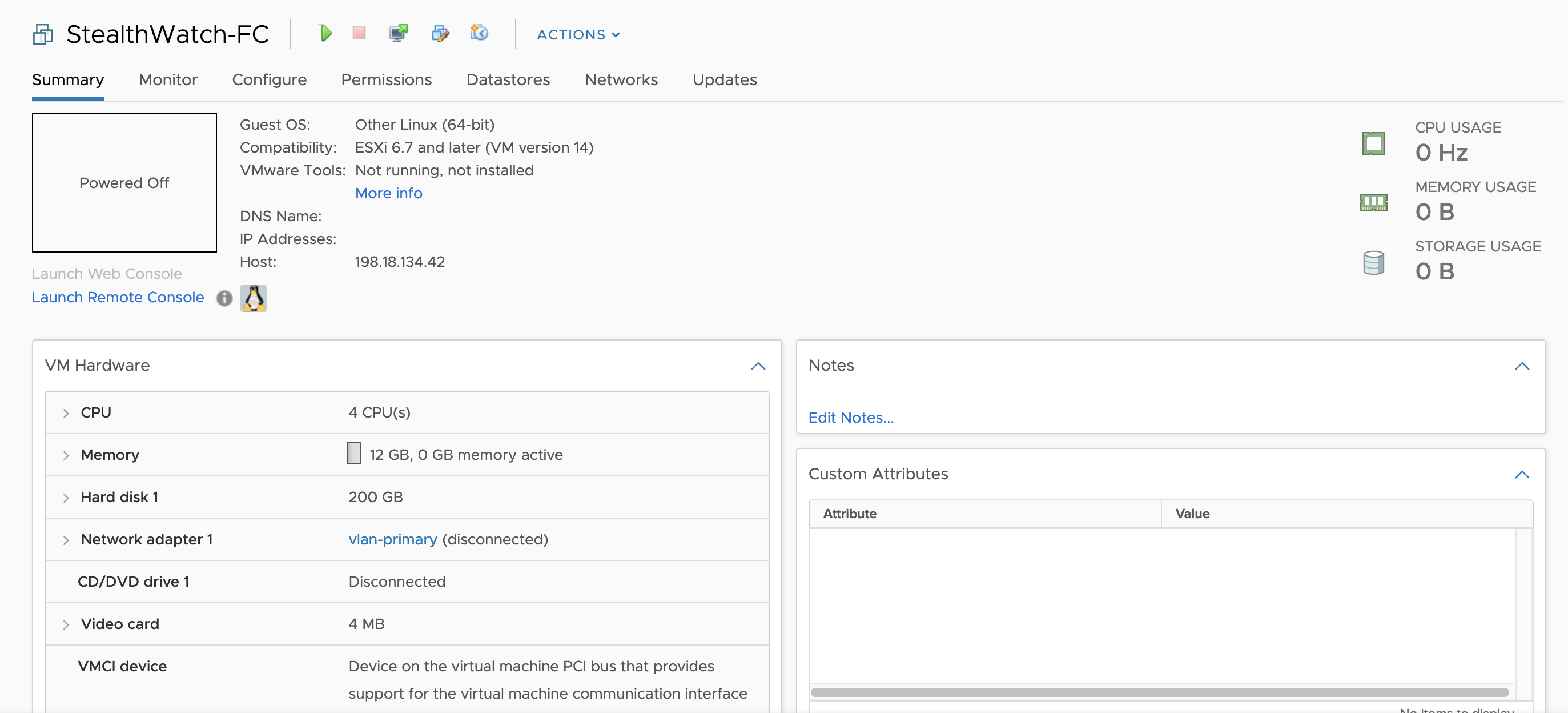The width and height of the screenshot is (1568, 713).
Task: Expand the Hard disk 1 row
Action: (x=66, y=498)
